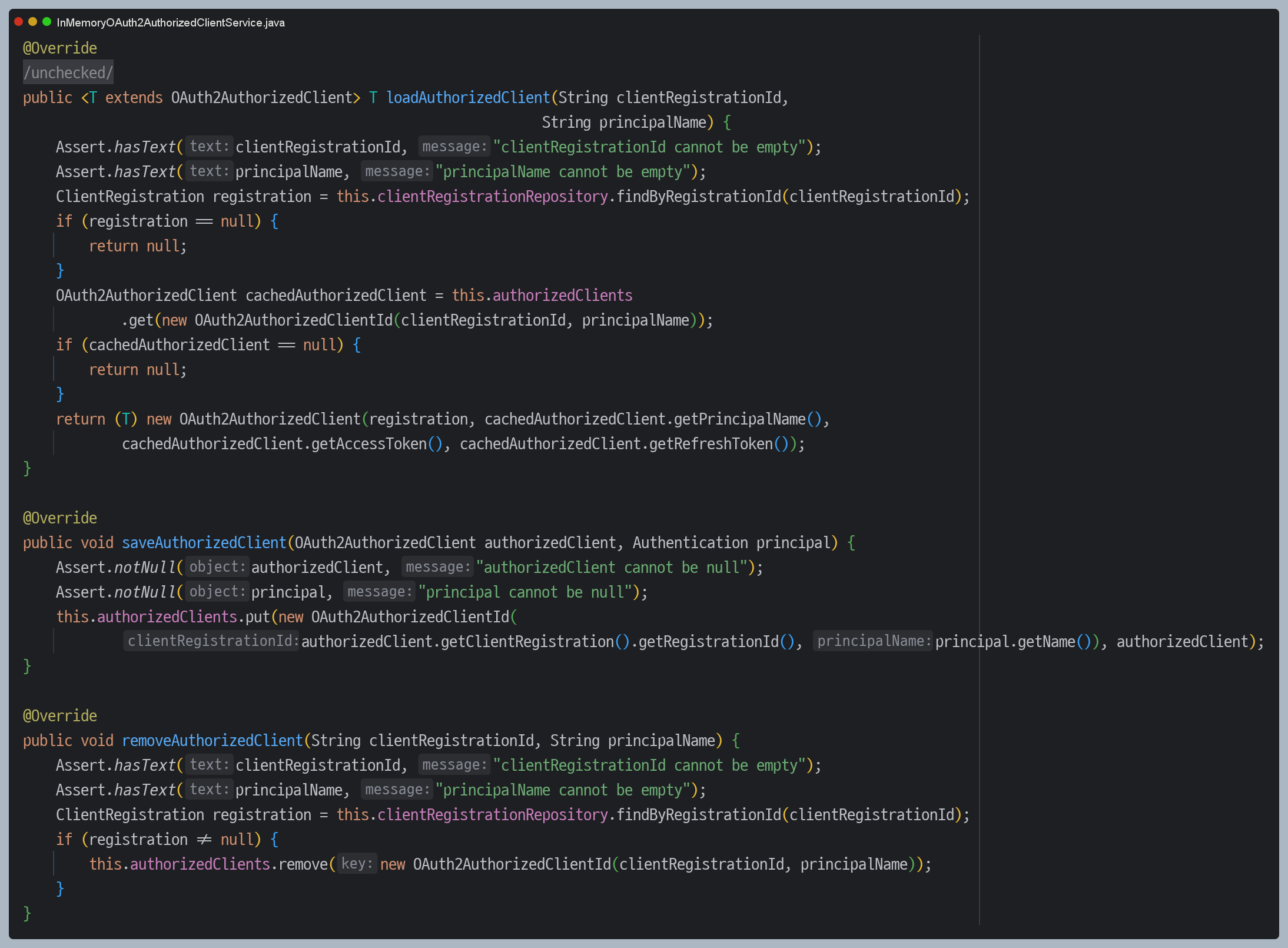Click the InMemoryOAuth2AuthorizedClientService.java title

point(171,23)
